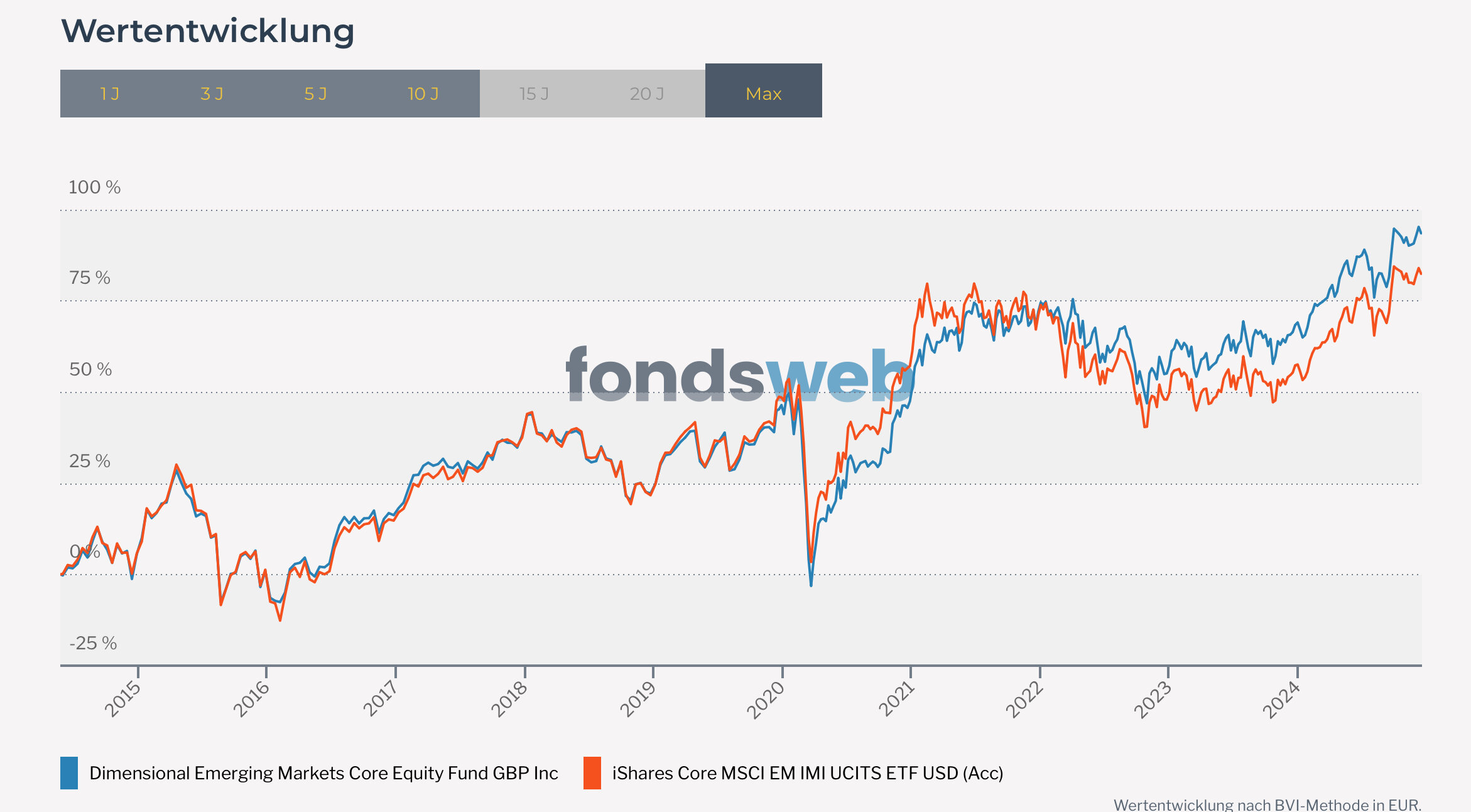Click the 2015 year label on the axis
The image size is (1471, 812).
click(x=123, y=699)
